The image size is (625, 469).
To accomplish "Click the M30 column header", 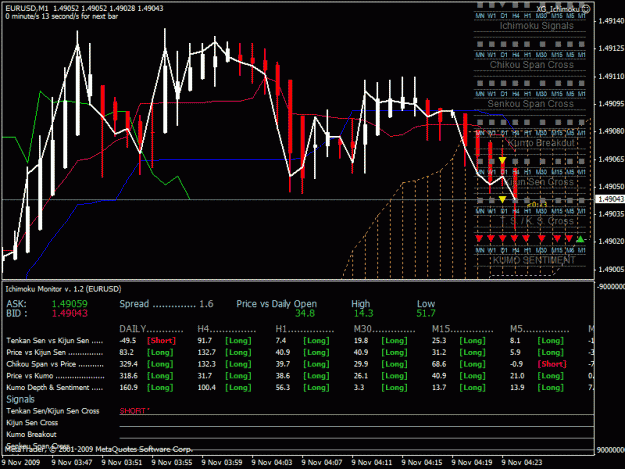I will (384, 329).
